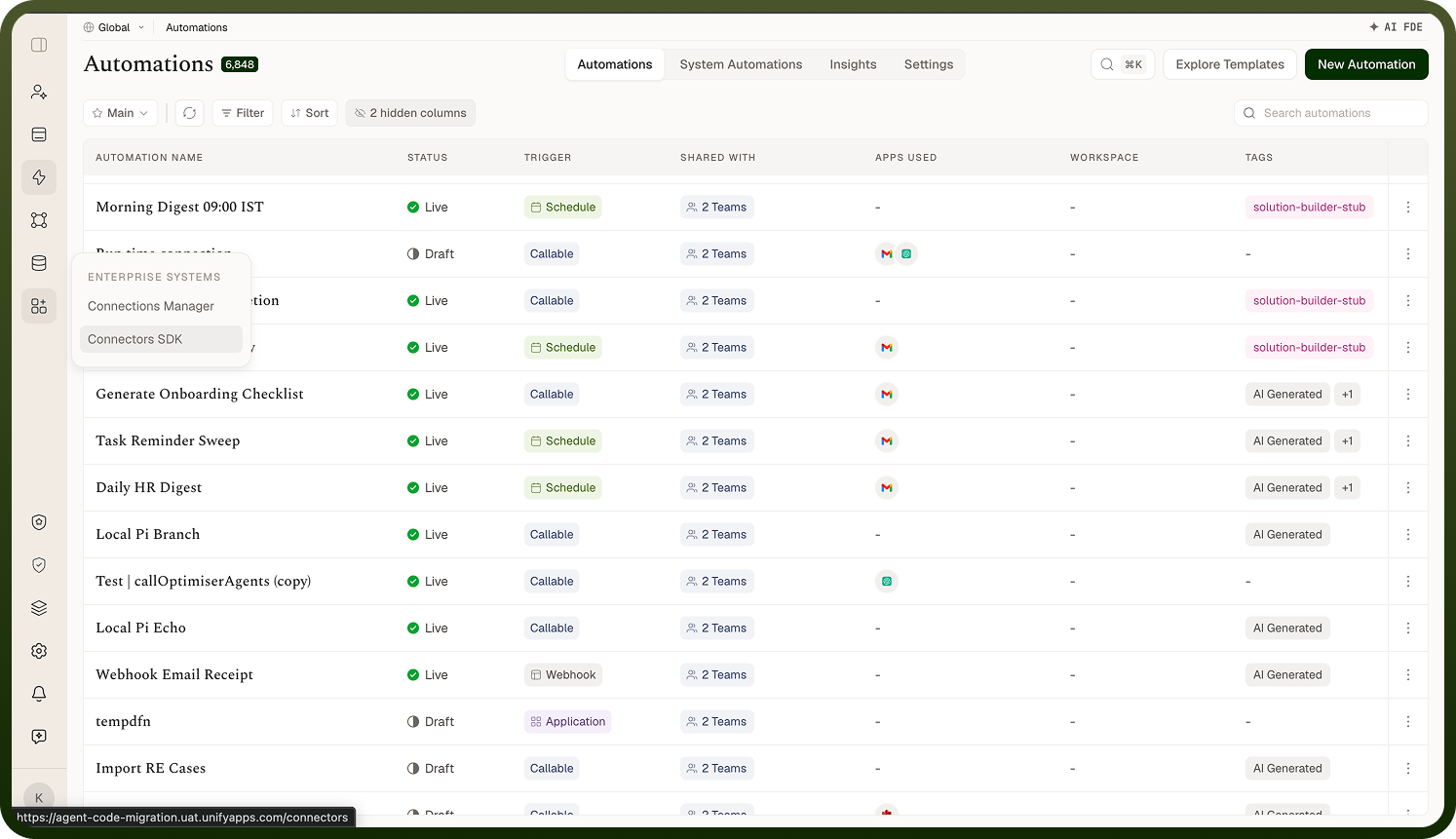This screenshot has height=839, width=1456.
Task: Click the refresh icon in toolbar
Action: tap(190, 113)
